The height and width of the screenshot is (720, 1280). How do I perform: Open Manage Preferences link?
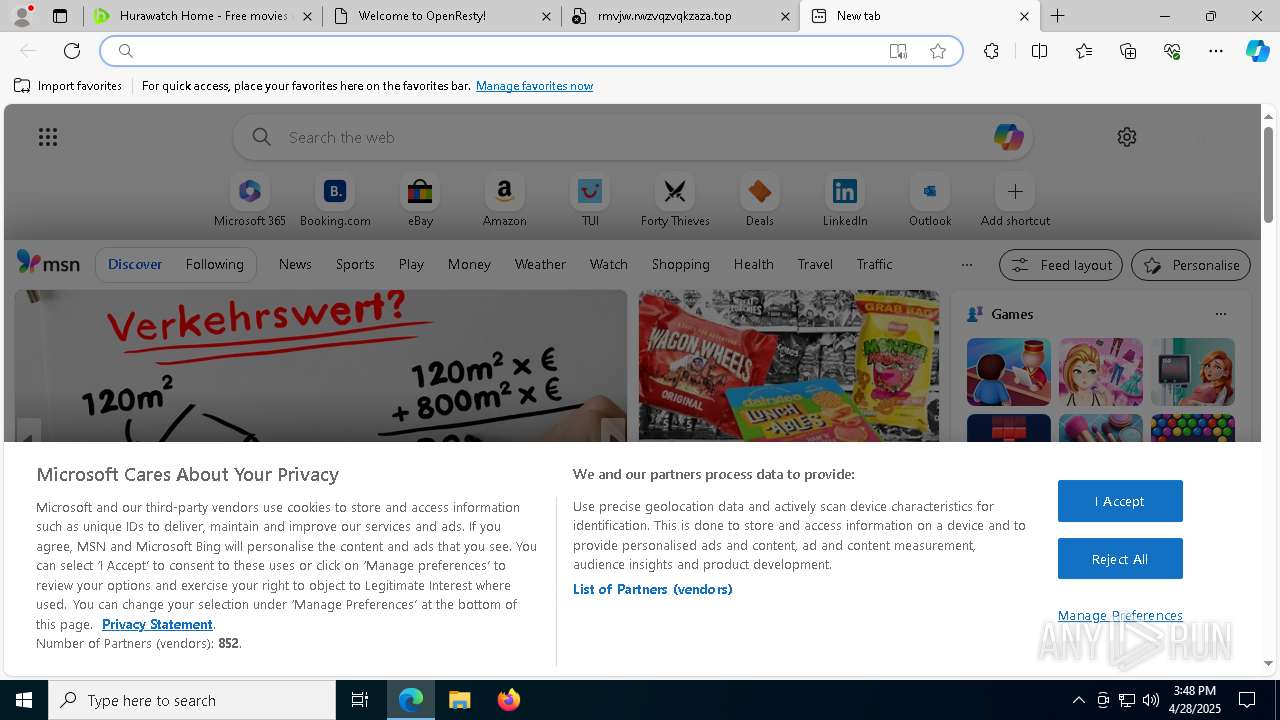tap(1120, 615)
